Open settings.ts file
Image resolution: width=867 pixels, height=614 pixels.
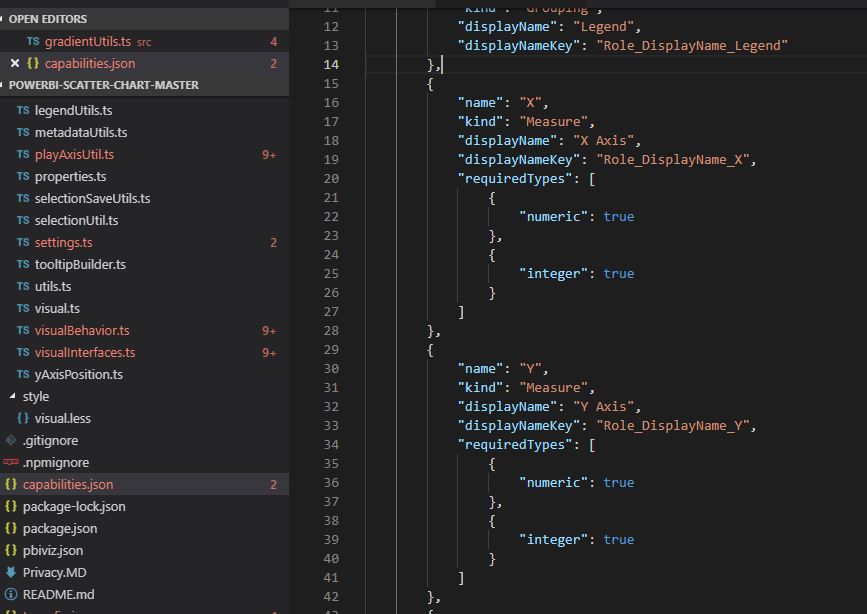(x=144, y=242)
